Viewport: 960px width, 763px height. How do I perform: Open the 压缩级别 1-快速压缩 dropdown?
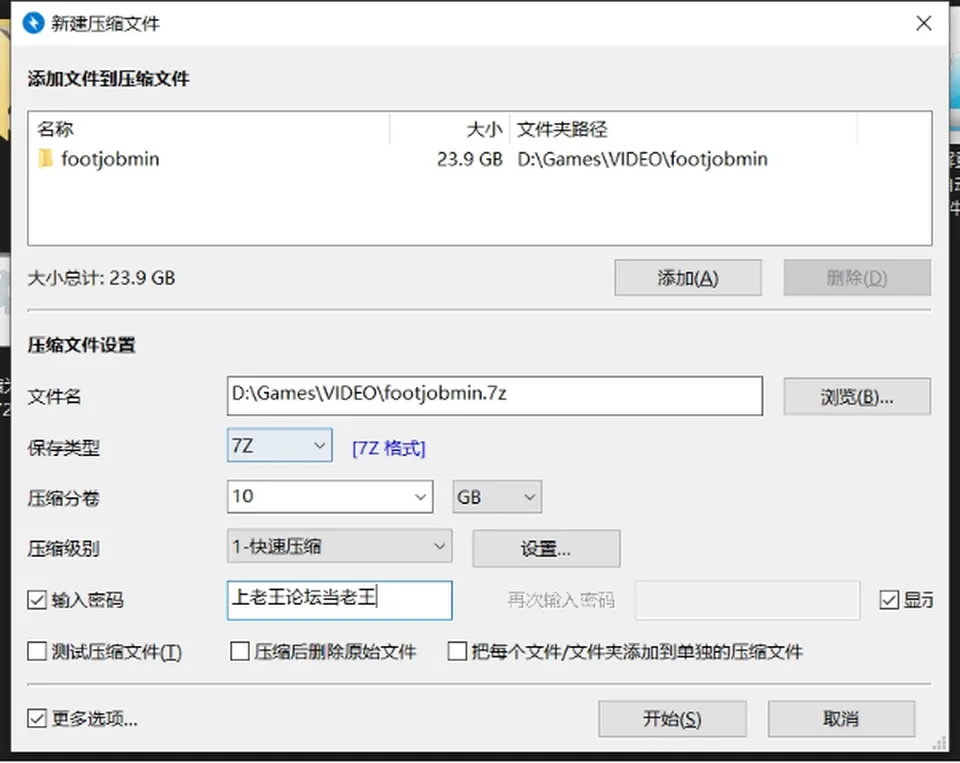340,546
